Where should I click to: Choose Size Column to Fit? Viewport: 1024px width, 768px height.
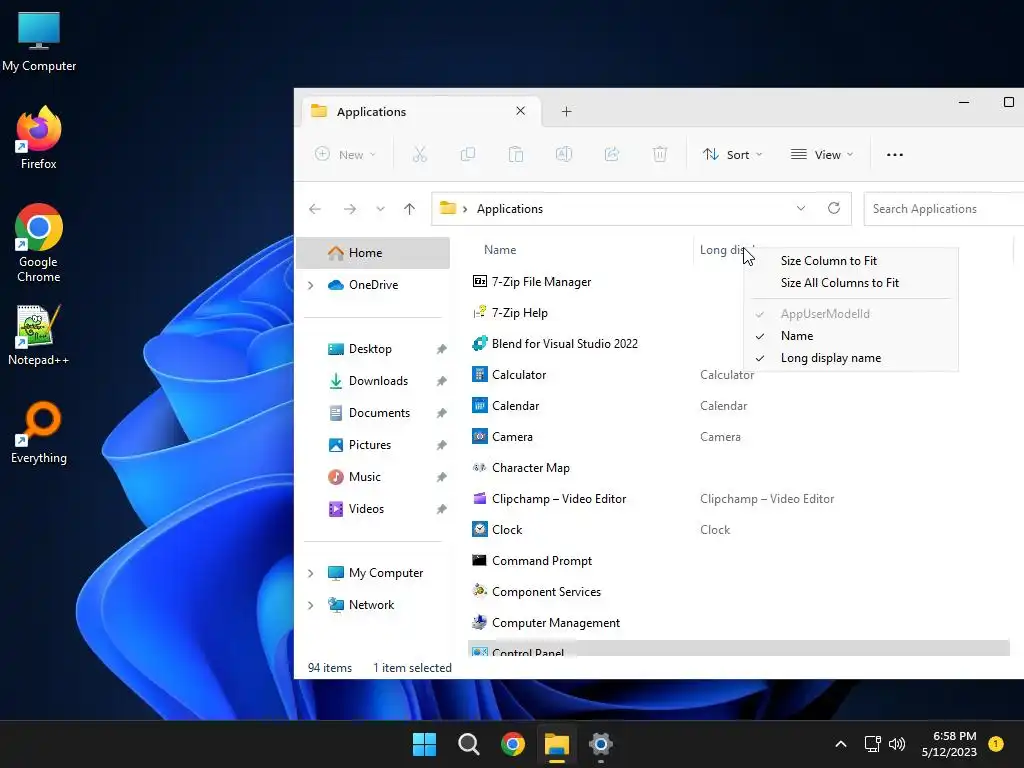829,261
